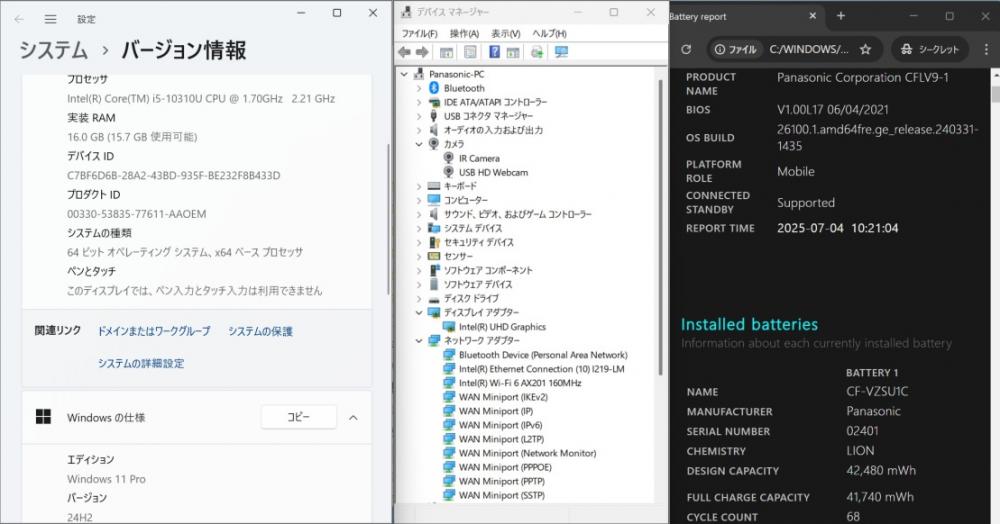
Task: Select the セキュリティ デバイス category
Action: 478,242
